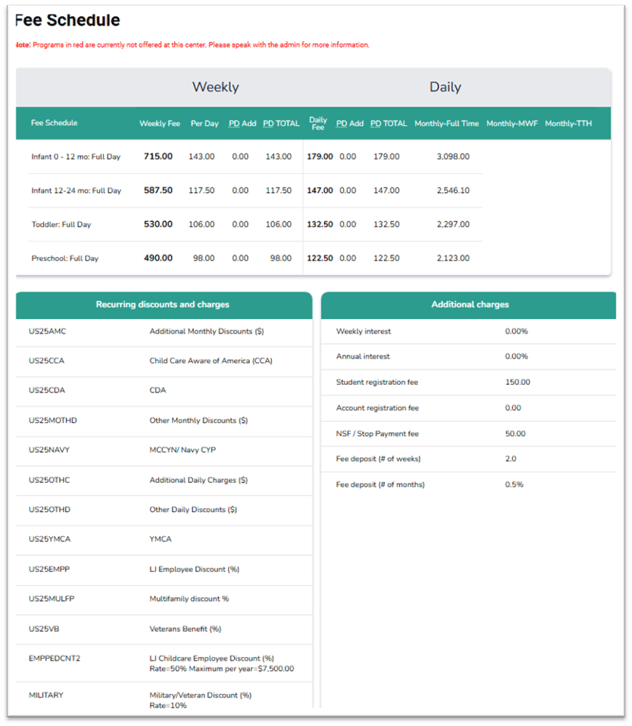Click the Monthly-MWF column header
The height and width of the screenshot is (726, 632).
(x=511, y=124)
